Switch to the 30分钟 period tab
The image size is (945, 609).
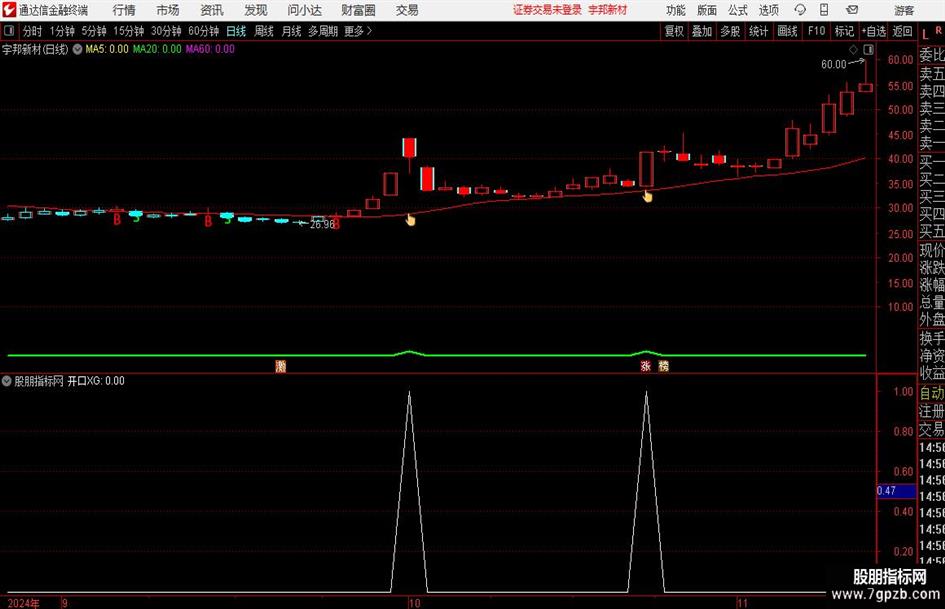(166, 31)
